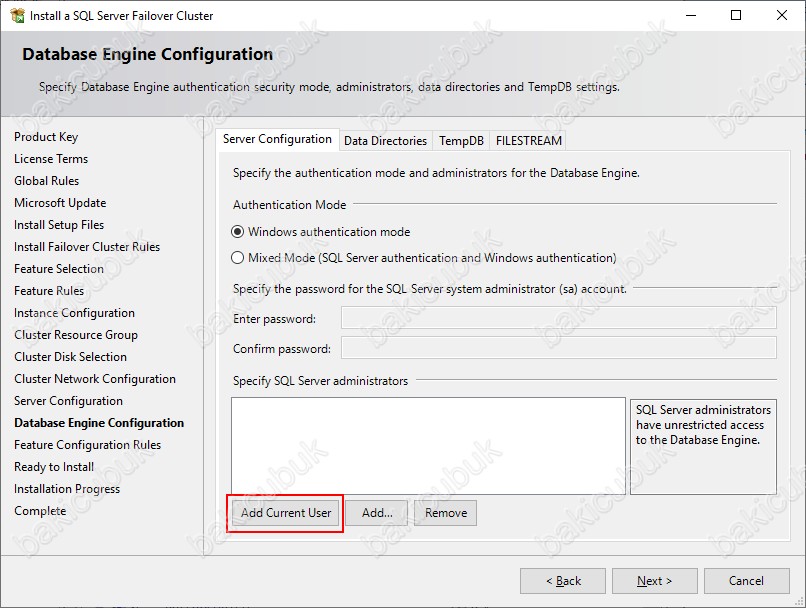Click the Ready to Install step

click(54, 467)
